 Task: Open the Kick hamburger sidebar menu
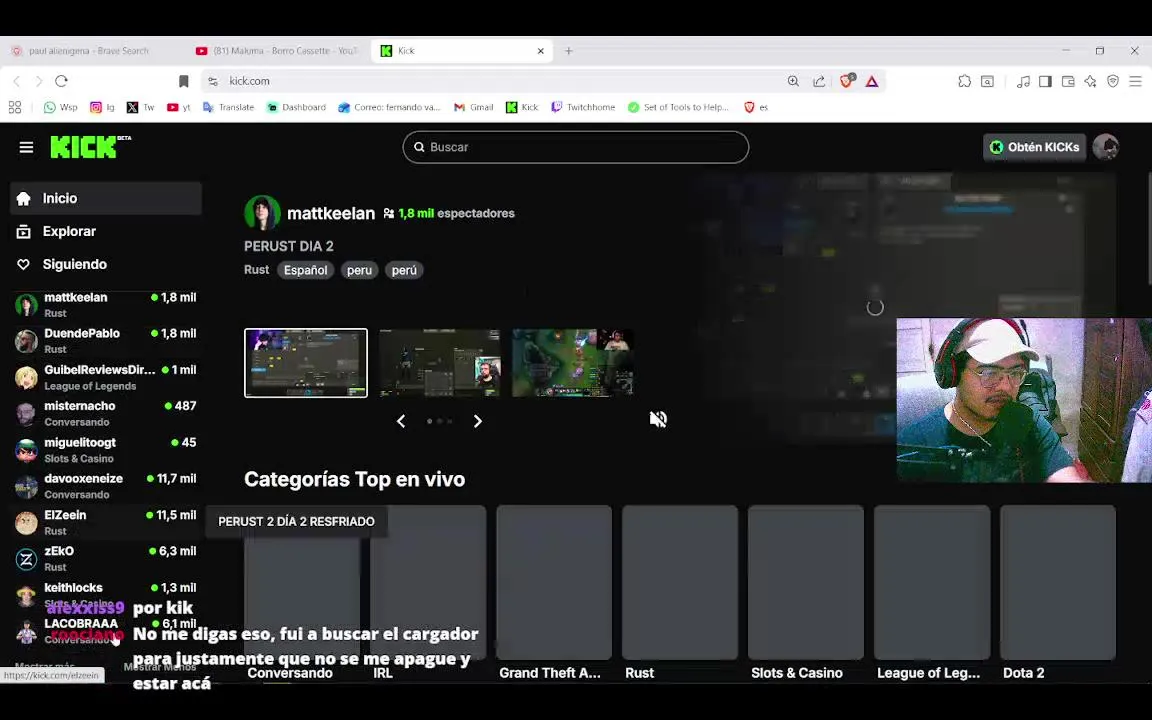tap(26, 148)
